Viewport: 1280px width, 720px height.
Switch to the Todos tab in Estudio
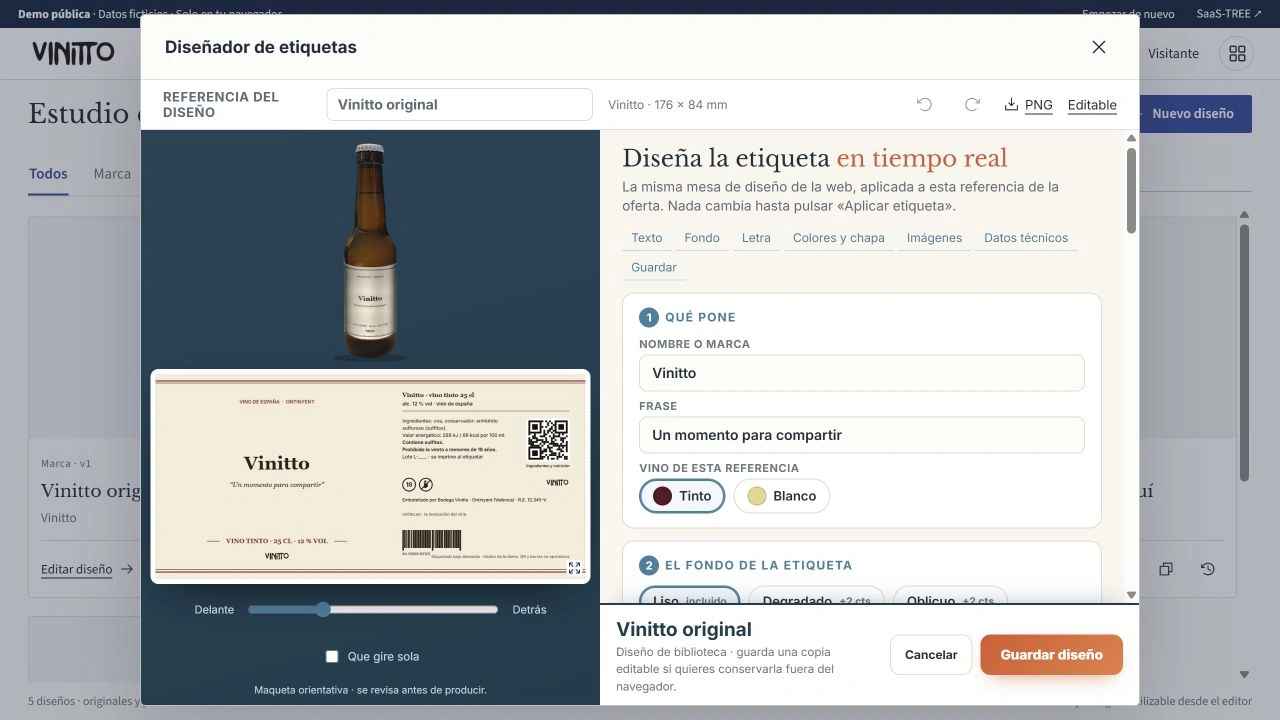click(48, 174)
